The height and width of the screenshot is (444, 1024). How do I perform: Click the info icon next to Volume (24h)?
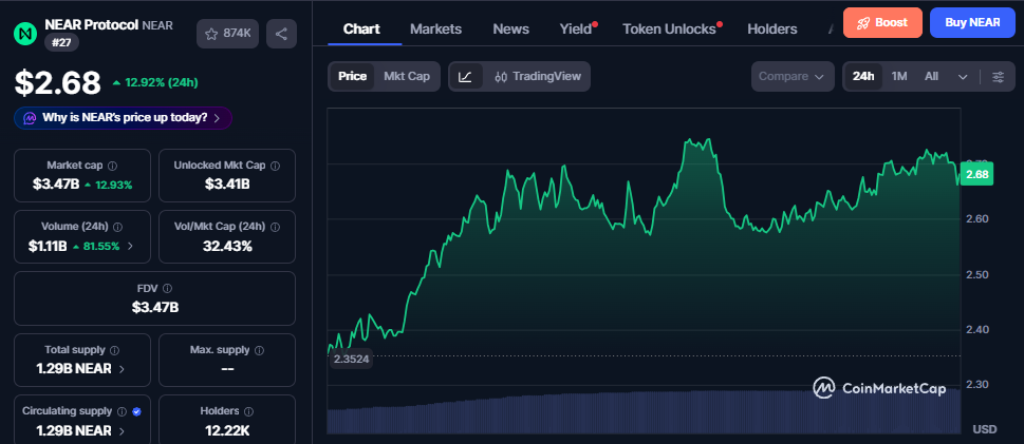(118, 227)
